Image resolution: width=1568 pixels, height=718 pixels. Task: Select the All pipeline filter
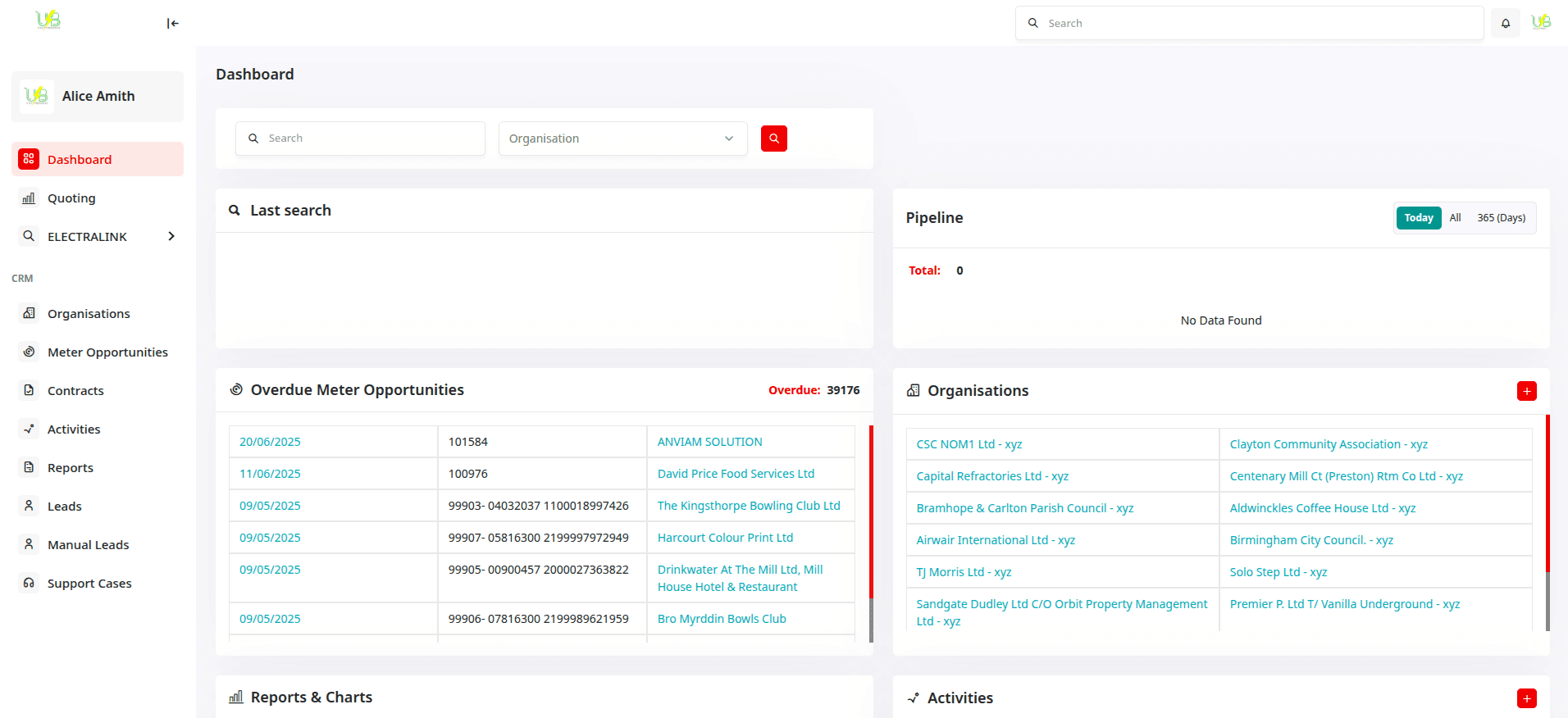tap(1455, 218)
